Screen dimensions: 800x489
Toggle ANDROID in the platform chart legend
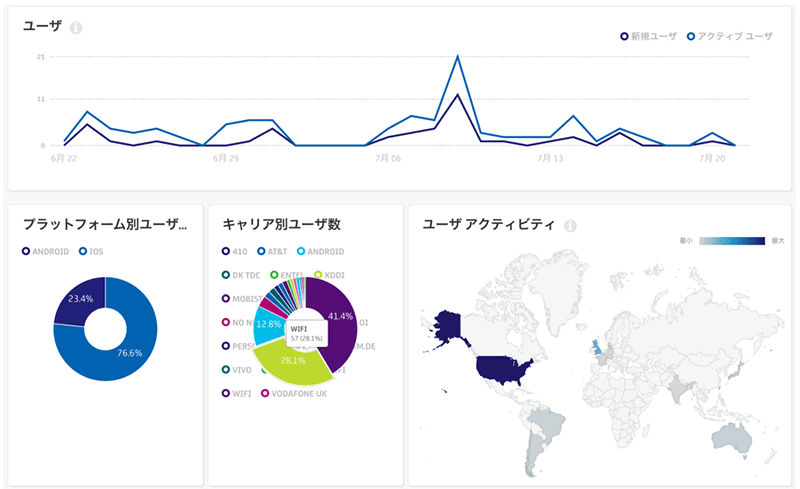point(45,251)
